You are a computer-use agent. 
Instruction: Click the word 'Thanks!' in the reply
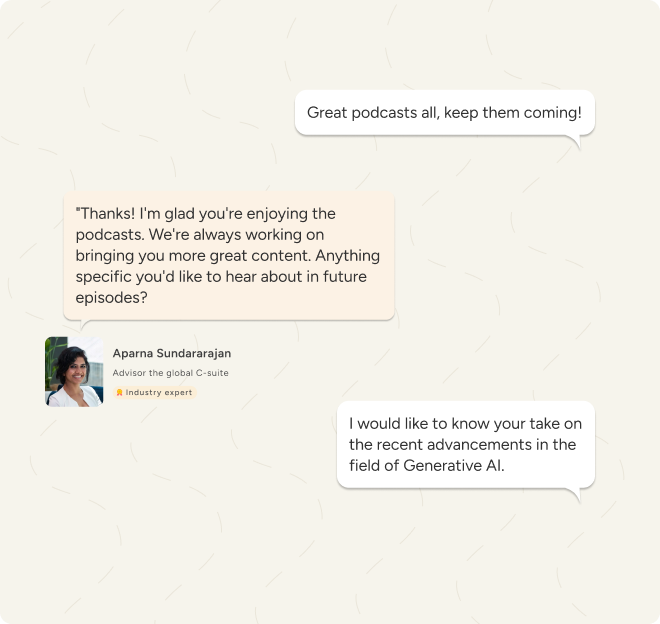(107, 213)
